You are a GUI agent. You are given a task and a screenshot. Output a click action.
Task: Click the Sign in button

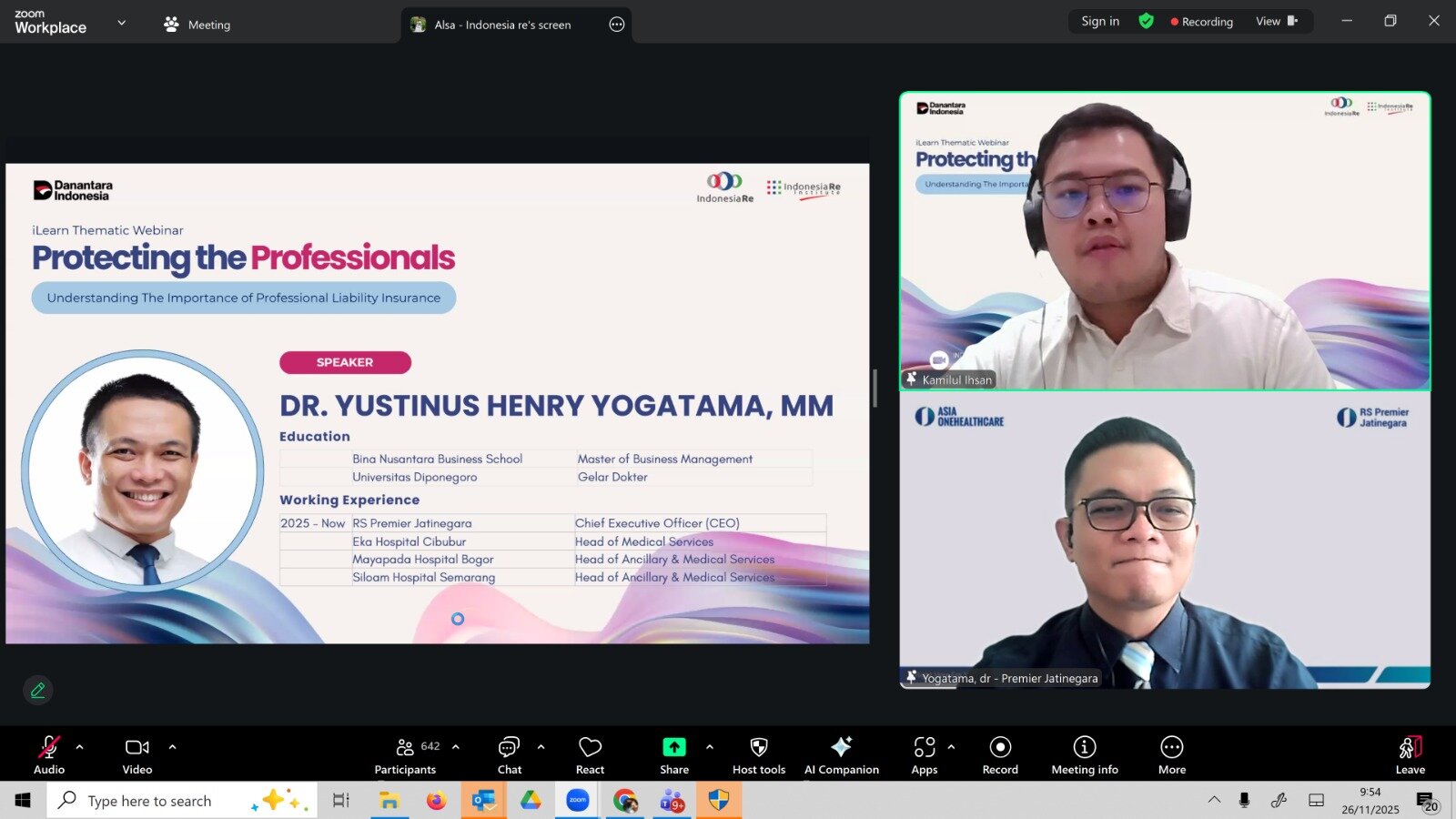pyautogui.click(x=1100, y=22)
